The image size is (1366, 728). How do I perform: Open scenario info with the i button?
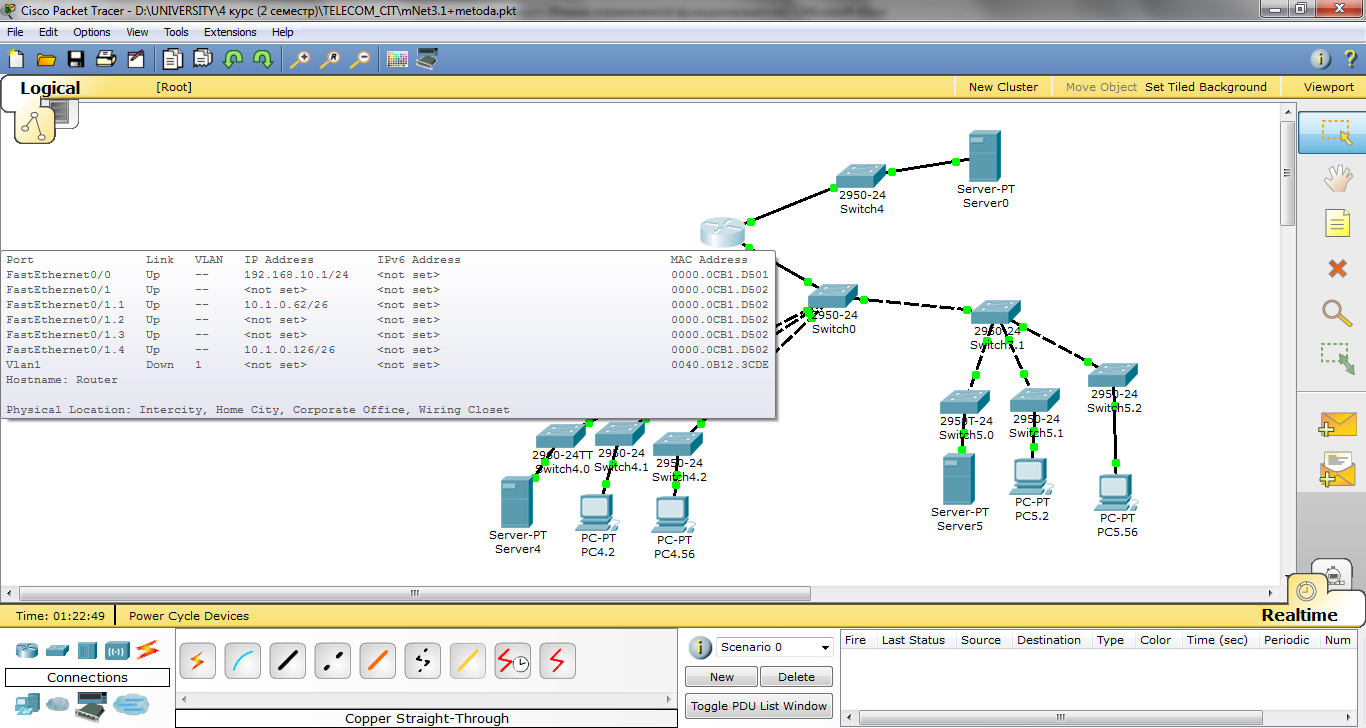[x=700, y=647]
